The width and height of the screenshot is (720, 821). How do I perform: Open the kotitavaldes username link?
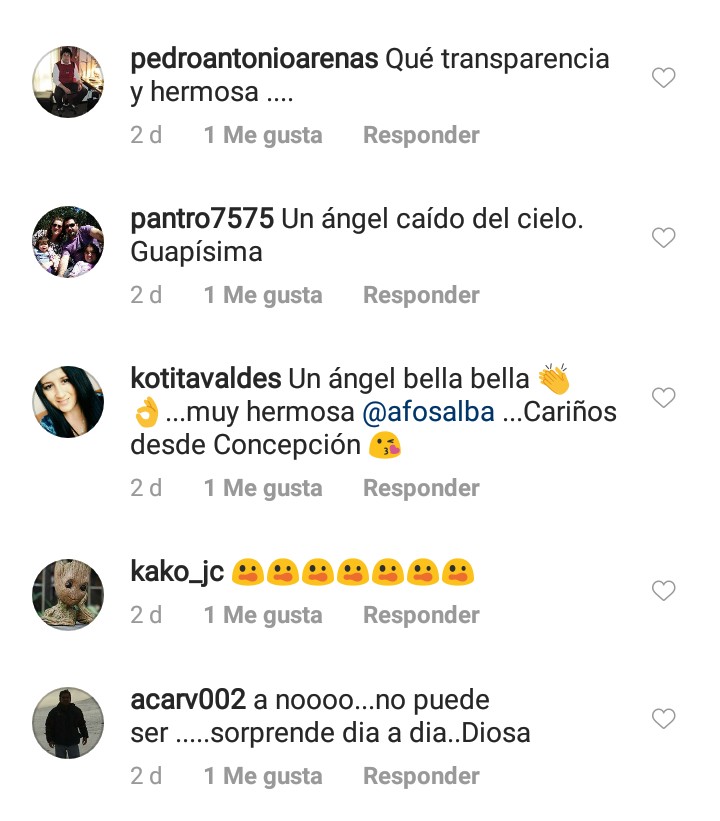[x=206, y=379]
